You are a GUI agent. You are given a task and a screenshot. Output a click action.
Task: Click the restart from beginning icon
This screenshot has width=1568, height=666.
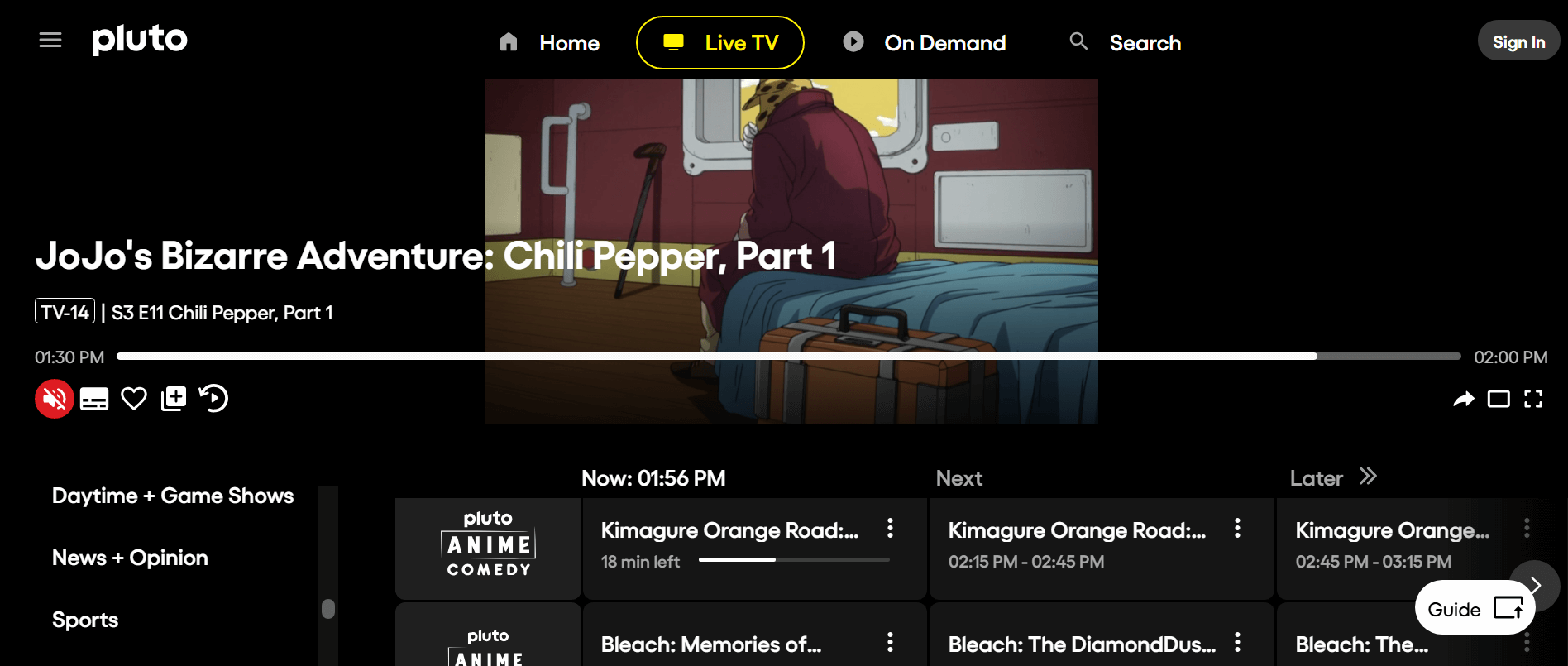pyautogui.click(x=213, y=399)
